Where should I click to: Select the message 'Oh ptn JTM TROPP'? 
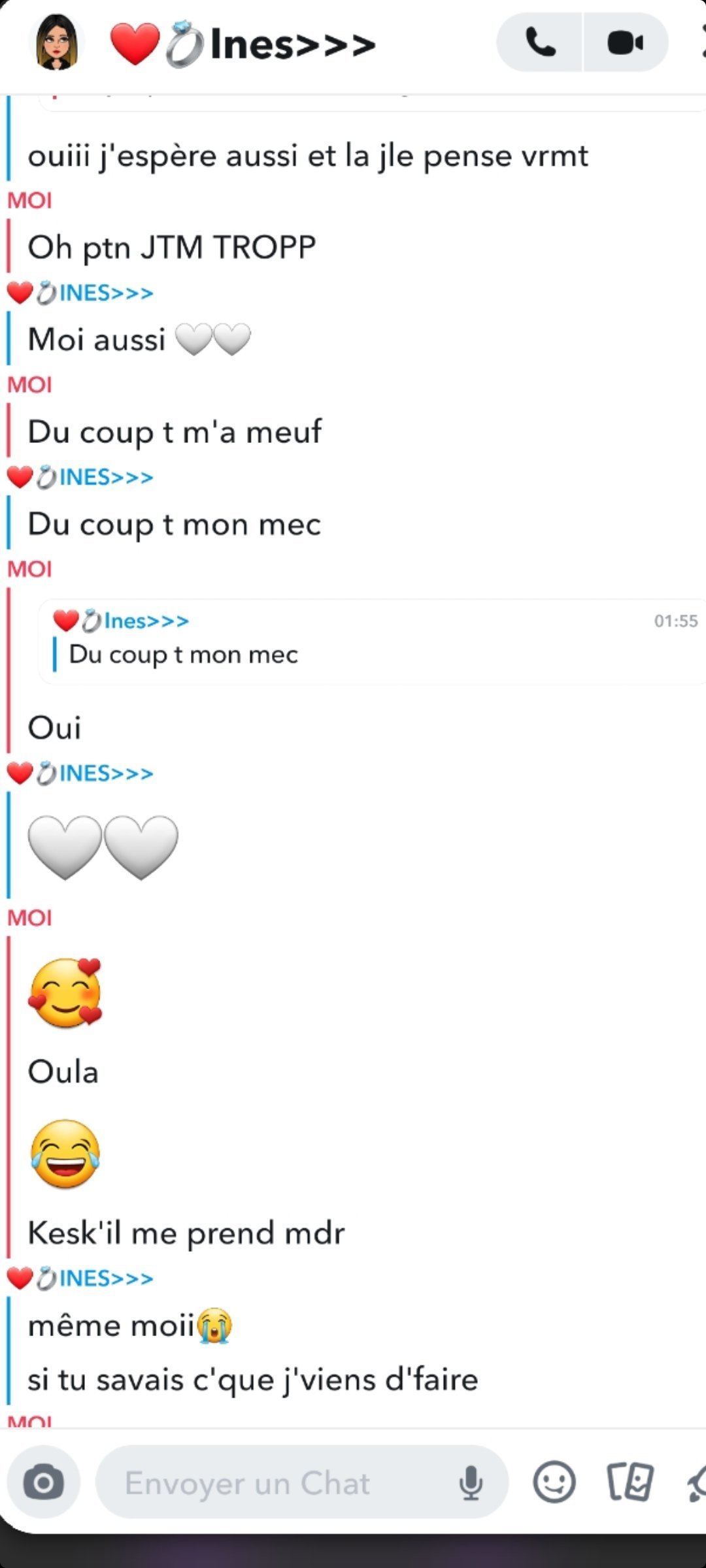coord(172,248)
